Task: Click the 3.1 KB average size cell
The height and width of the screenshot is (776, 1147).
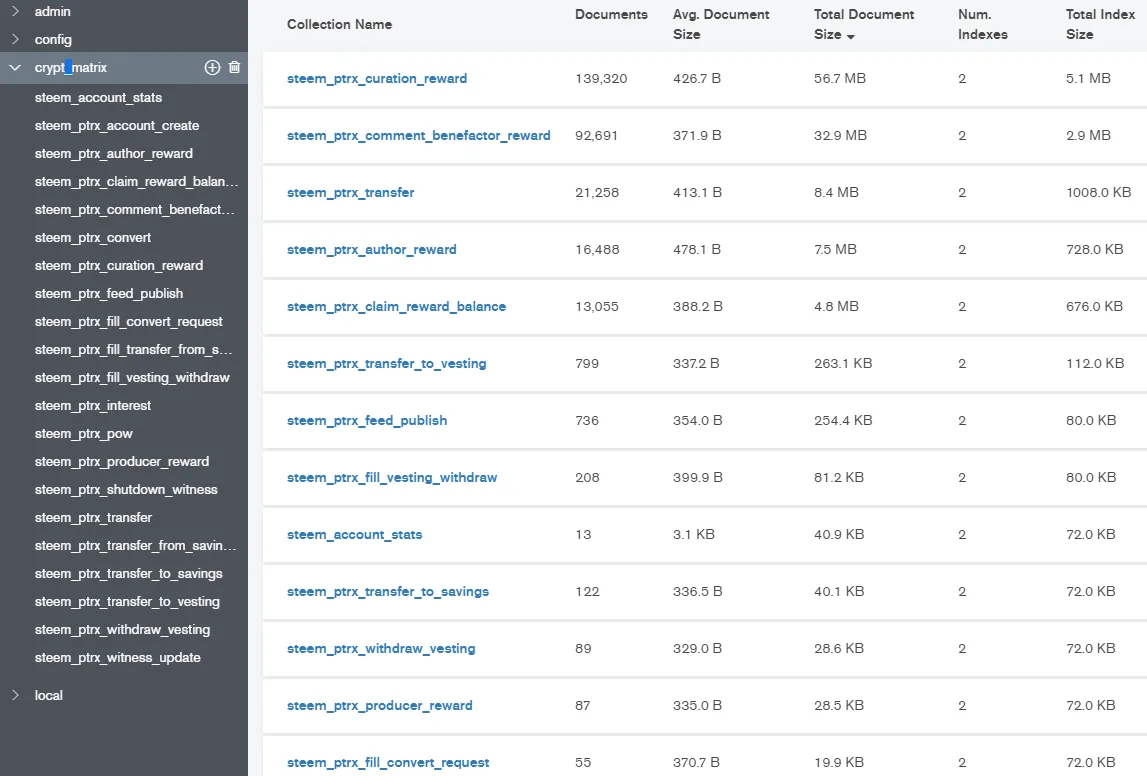Action: pos(693,535)
